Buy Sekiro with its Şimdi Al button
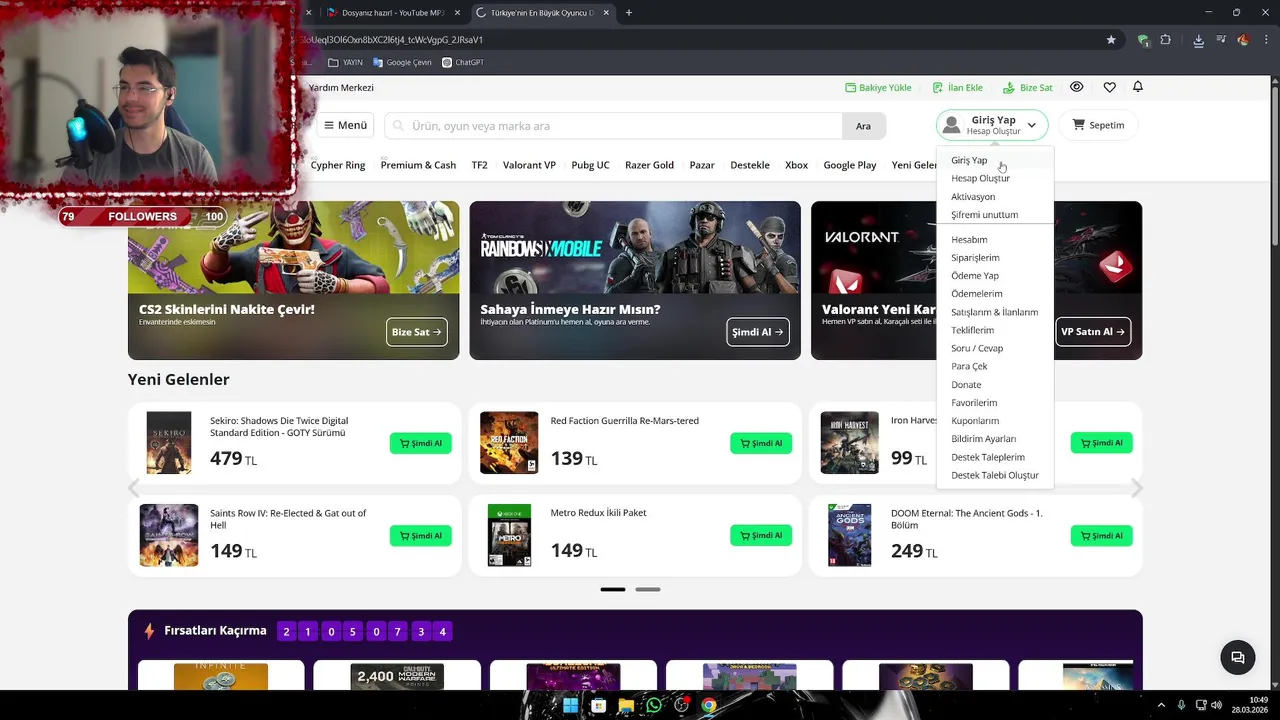 [x=421, y=443]
